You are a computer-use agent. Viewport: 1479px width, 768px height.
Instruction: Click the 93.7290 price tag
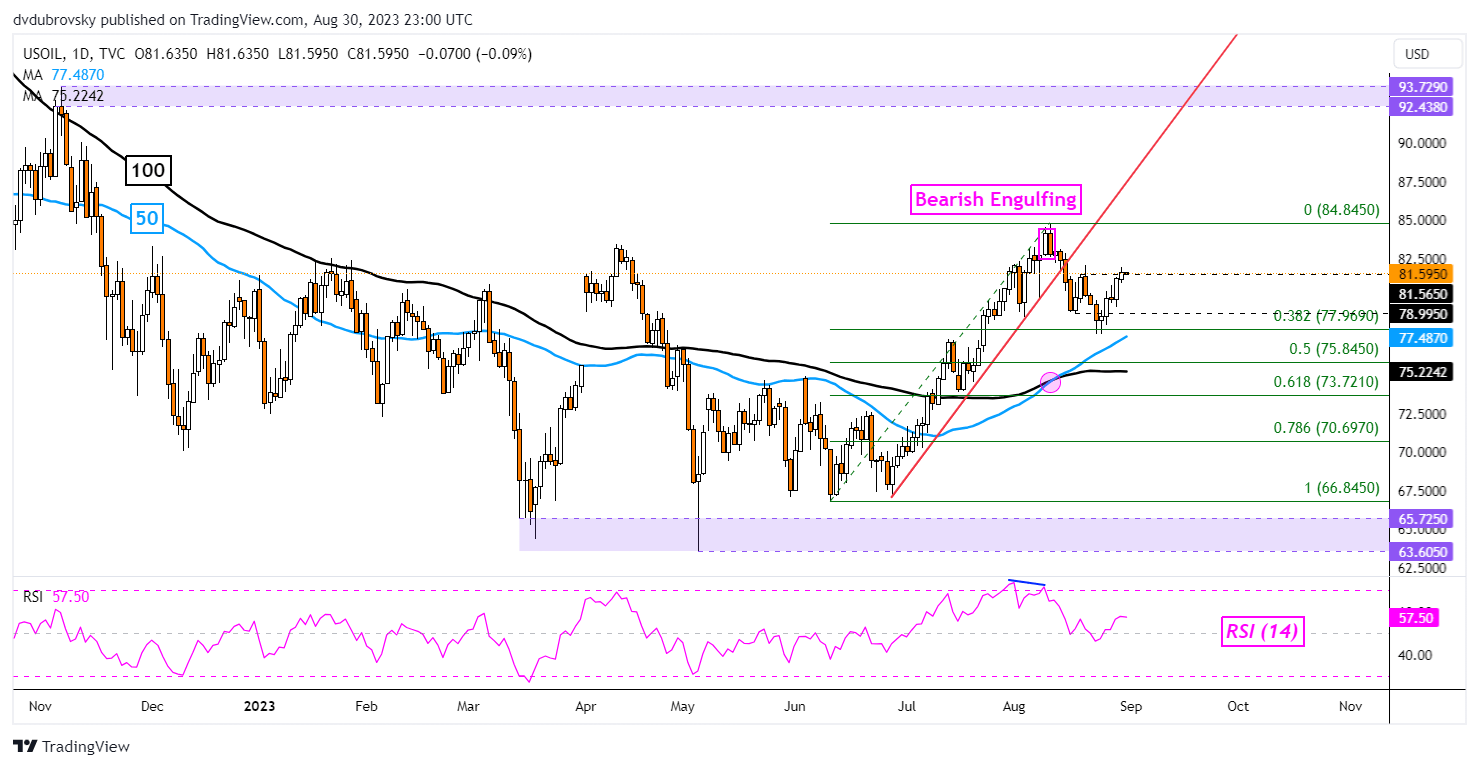1420,87
